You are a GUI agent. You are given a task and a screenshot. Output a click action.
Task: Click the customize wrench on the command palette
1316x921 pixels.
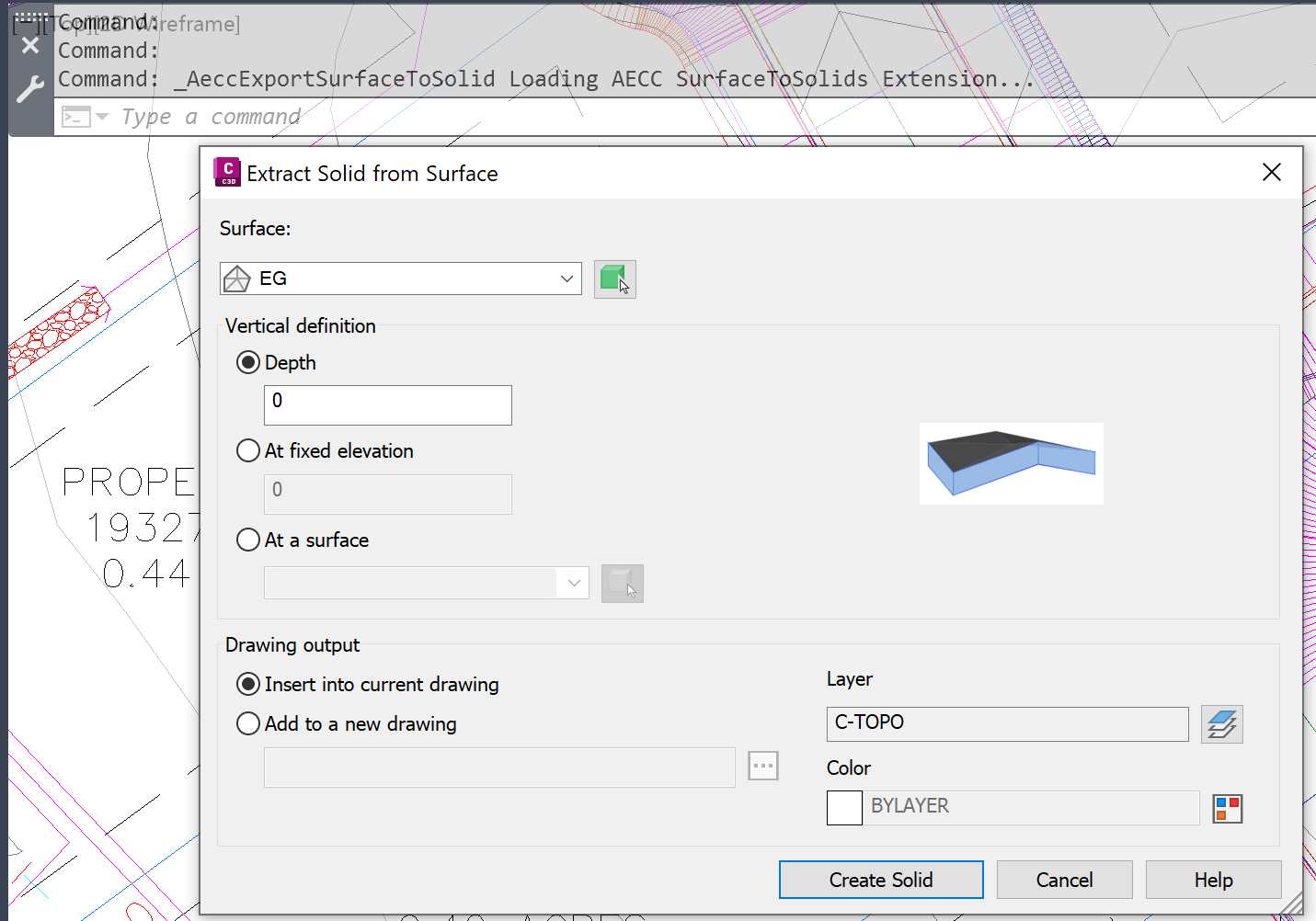(x=30, y=87)
